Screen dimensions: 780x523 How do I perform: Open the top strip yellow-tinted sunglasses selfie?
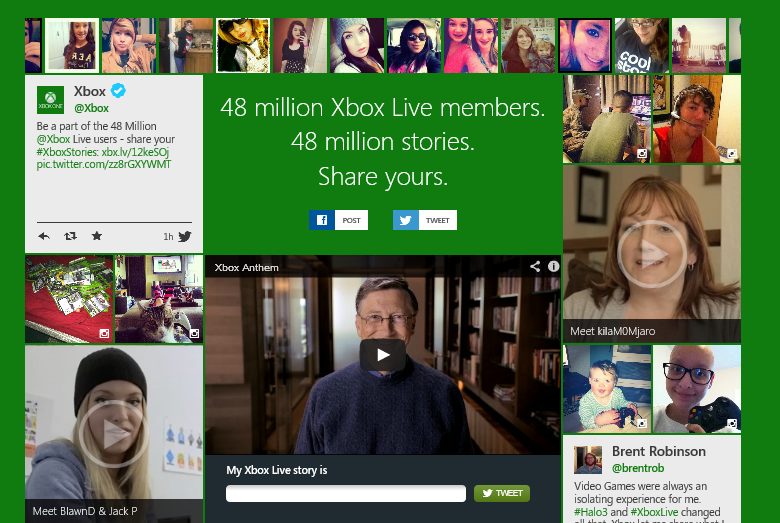click(243, 45)
